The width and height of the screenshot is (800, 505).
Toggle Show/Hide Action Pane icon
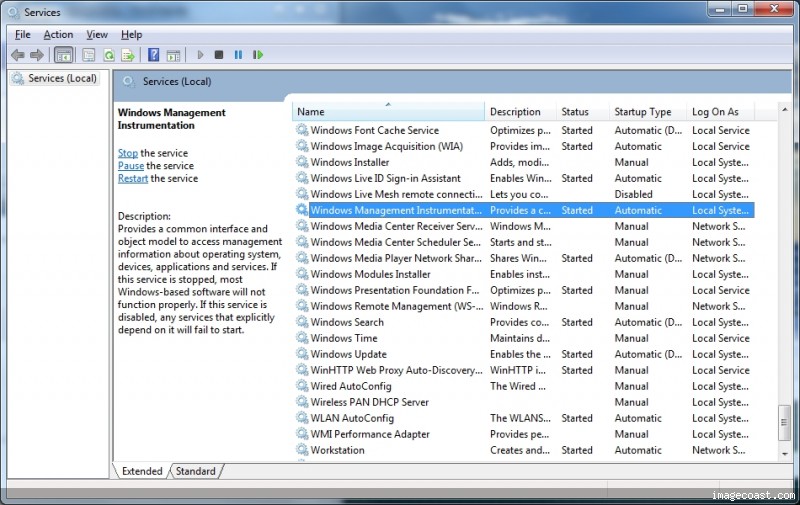173,55
